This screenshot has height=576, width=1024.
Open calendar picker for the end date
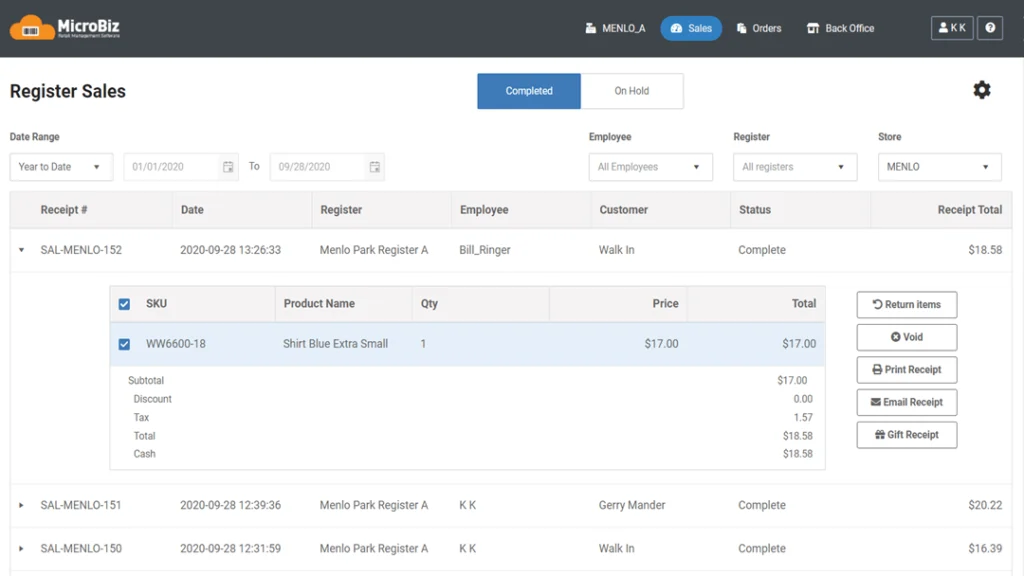point(374,167)
